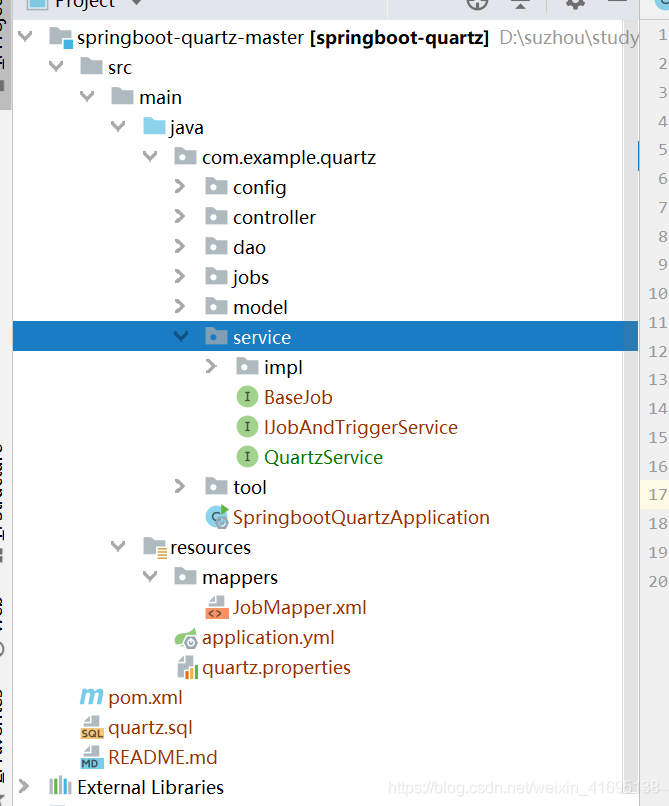This screenshot has height=806, width=669.
Task: Collapse the mappers folder
Action: [x=150, y=576]
